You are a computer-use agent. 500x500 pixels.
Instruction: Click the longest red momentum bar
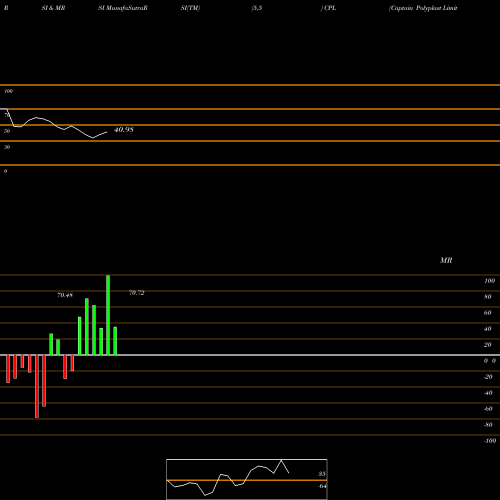coord(37,386)
